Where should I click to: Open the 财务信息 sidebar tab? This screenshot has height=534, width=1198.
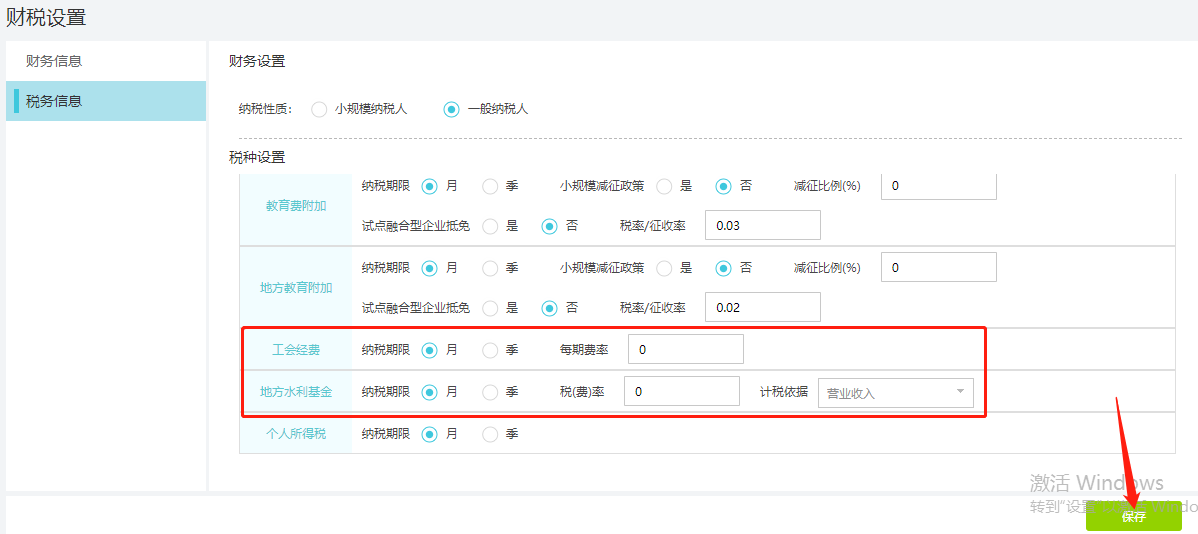tap(54, 61)
